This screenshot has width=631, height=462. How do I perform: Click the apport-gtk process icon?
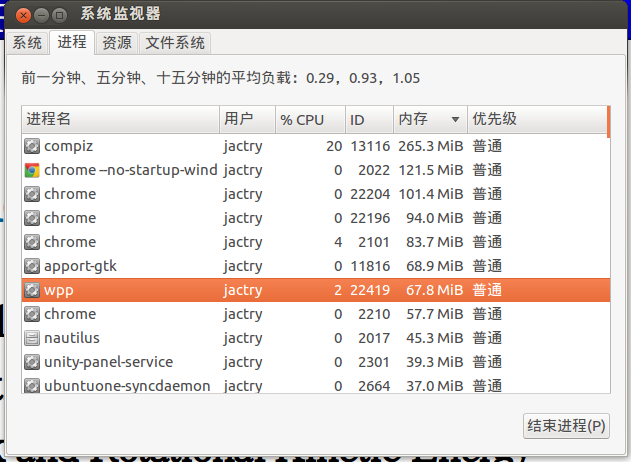tap(32, 266)
